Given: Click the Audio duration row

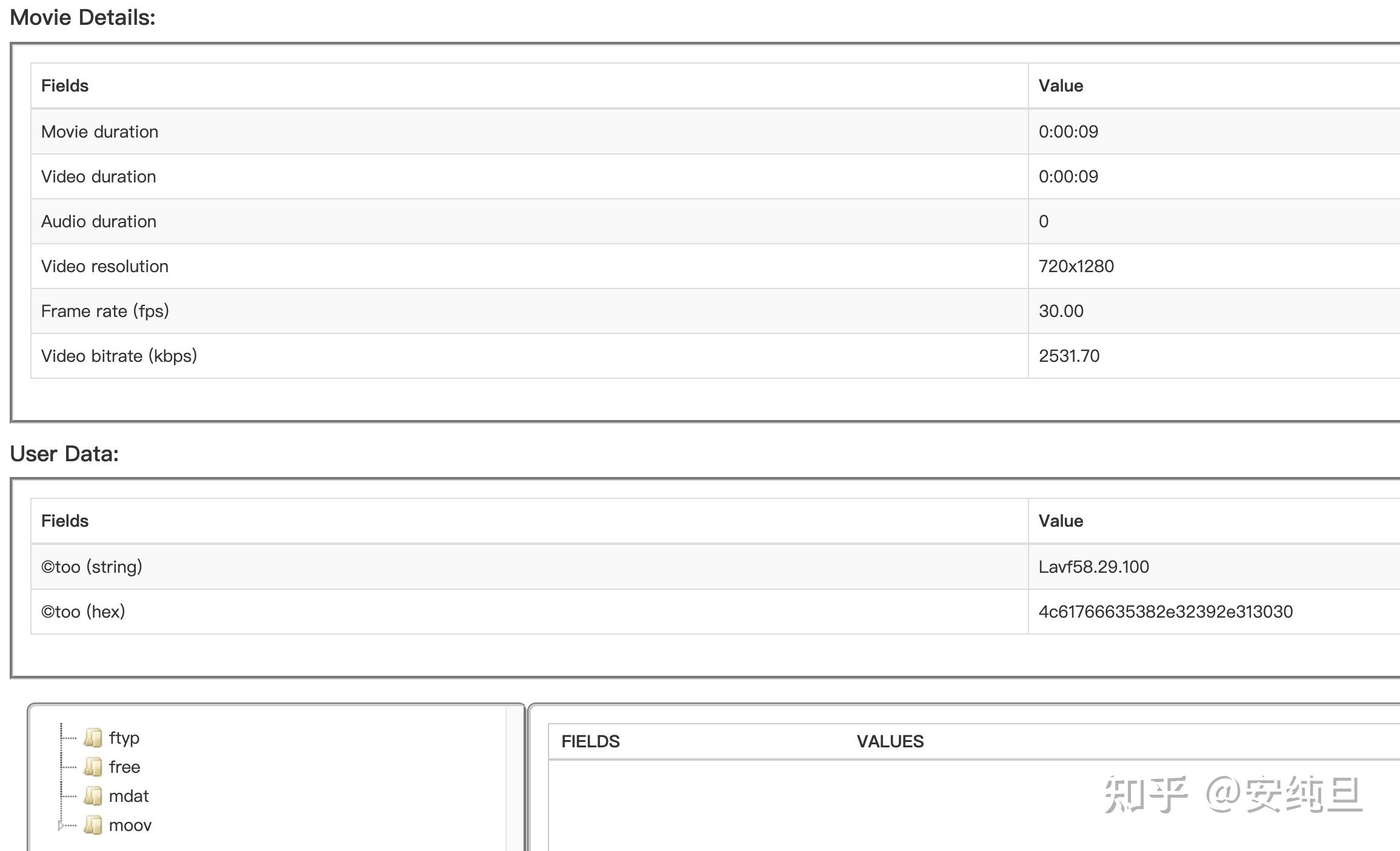Looking at the screenshot, I should tap(99, 221).
